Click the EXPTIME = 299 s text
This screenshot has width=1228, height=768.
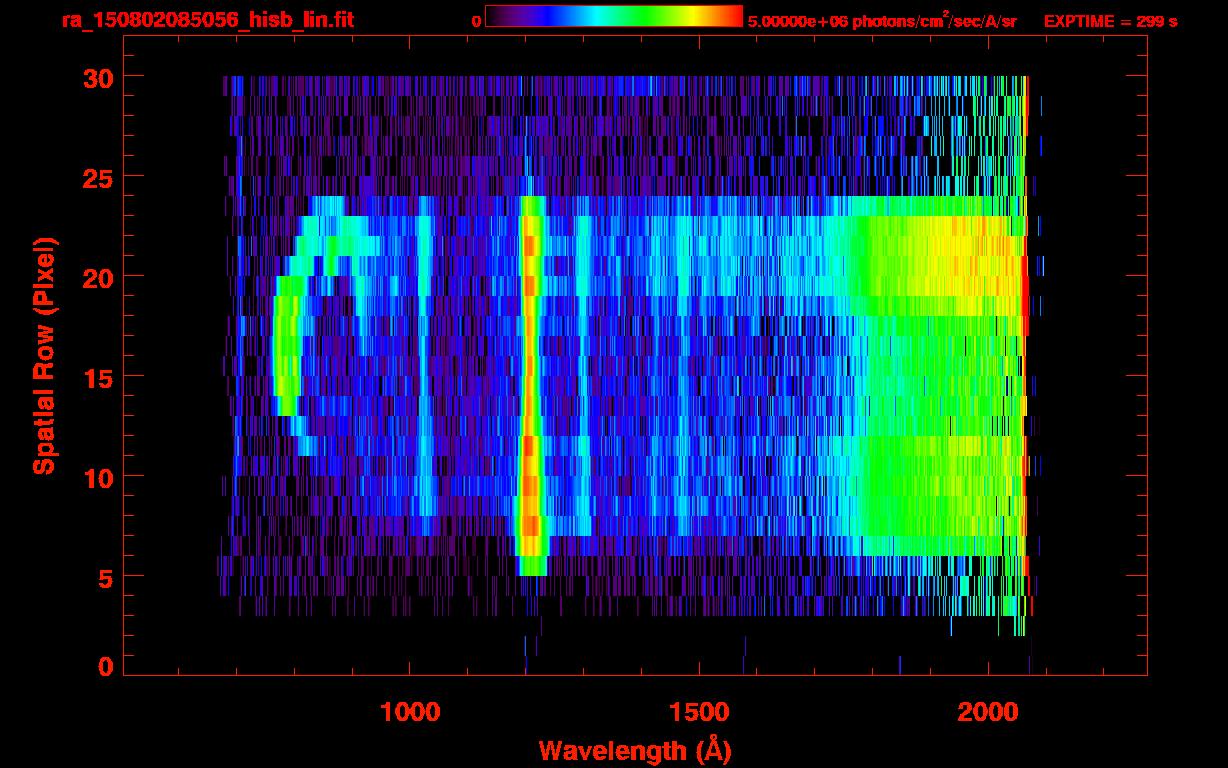click(x=1110, y=21)
